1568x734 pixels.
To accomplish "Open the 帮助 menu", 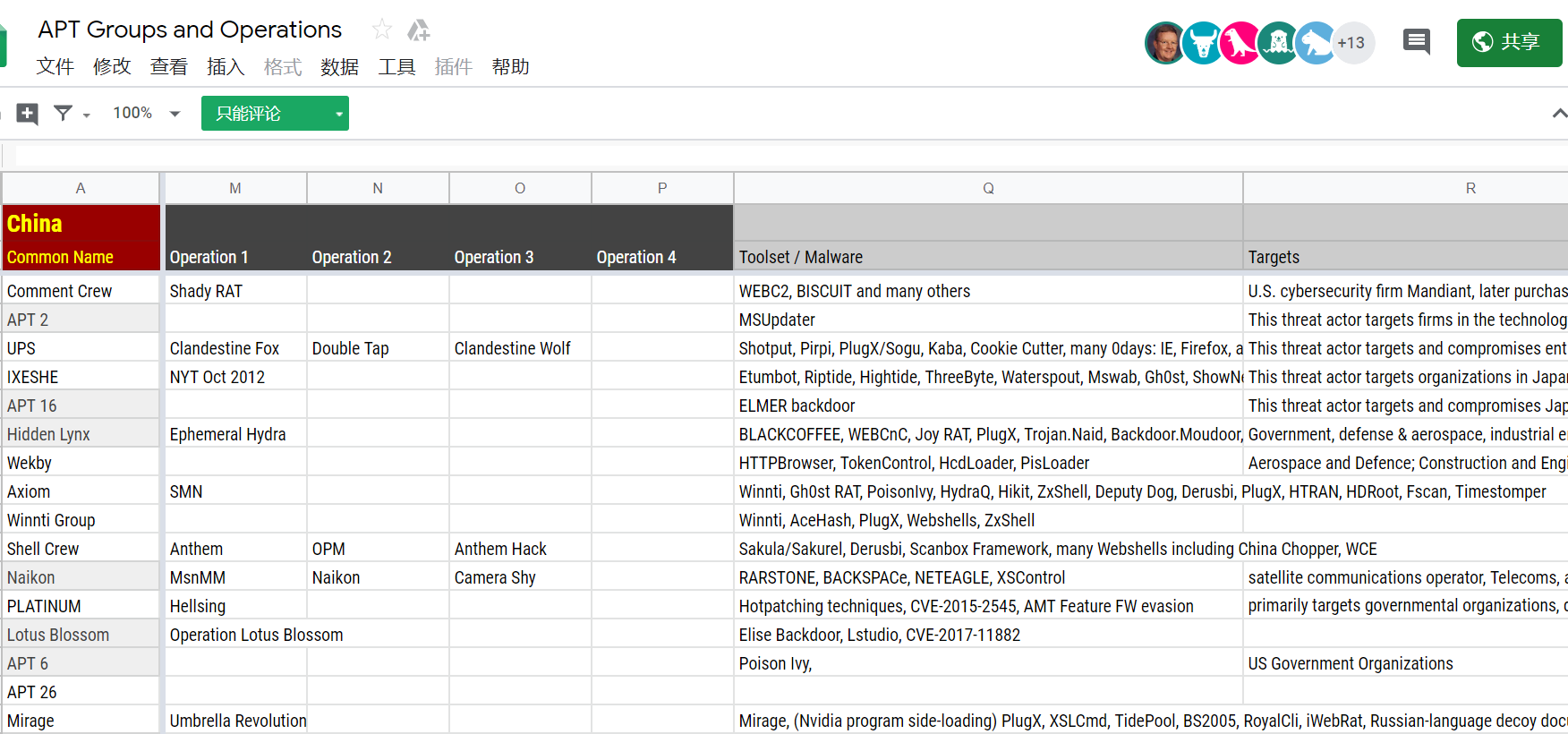I will [510, 67].
